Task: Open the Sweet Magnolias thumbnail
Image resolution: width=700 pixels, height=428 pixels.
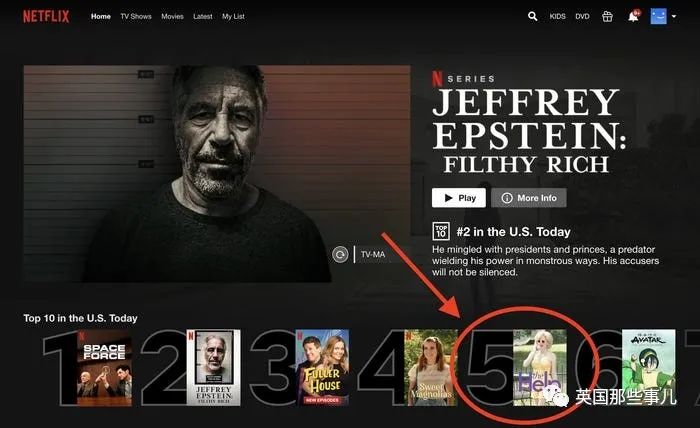Action: (430, 367)
